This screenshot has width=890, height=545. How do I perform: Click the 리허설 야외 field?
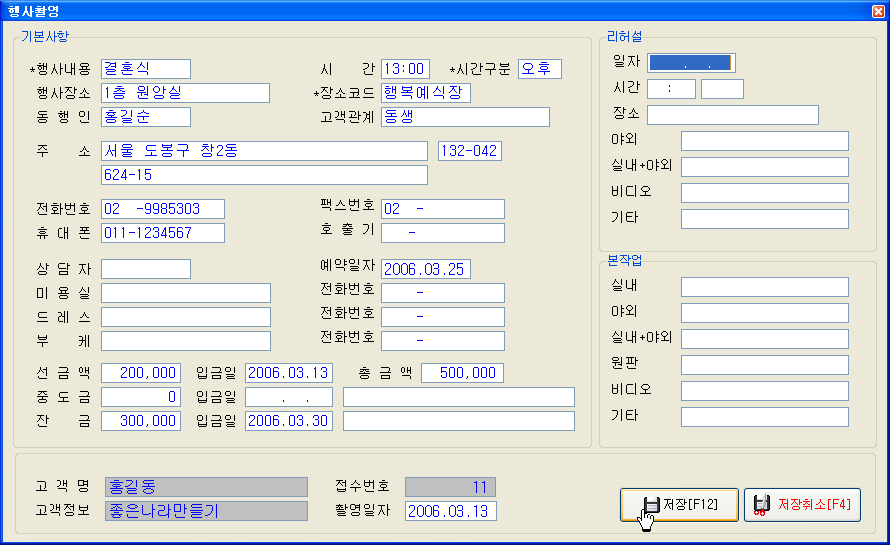[765, 141]
